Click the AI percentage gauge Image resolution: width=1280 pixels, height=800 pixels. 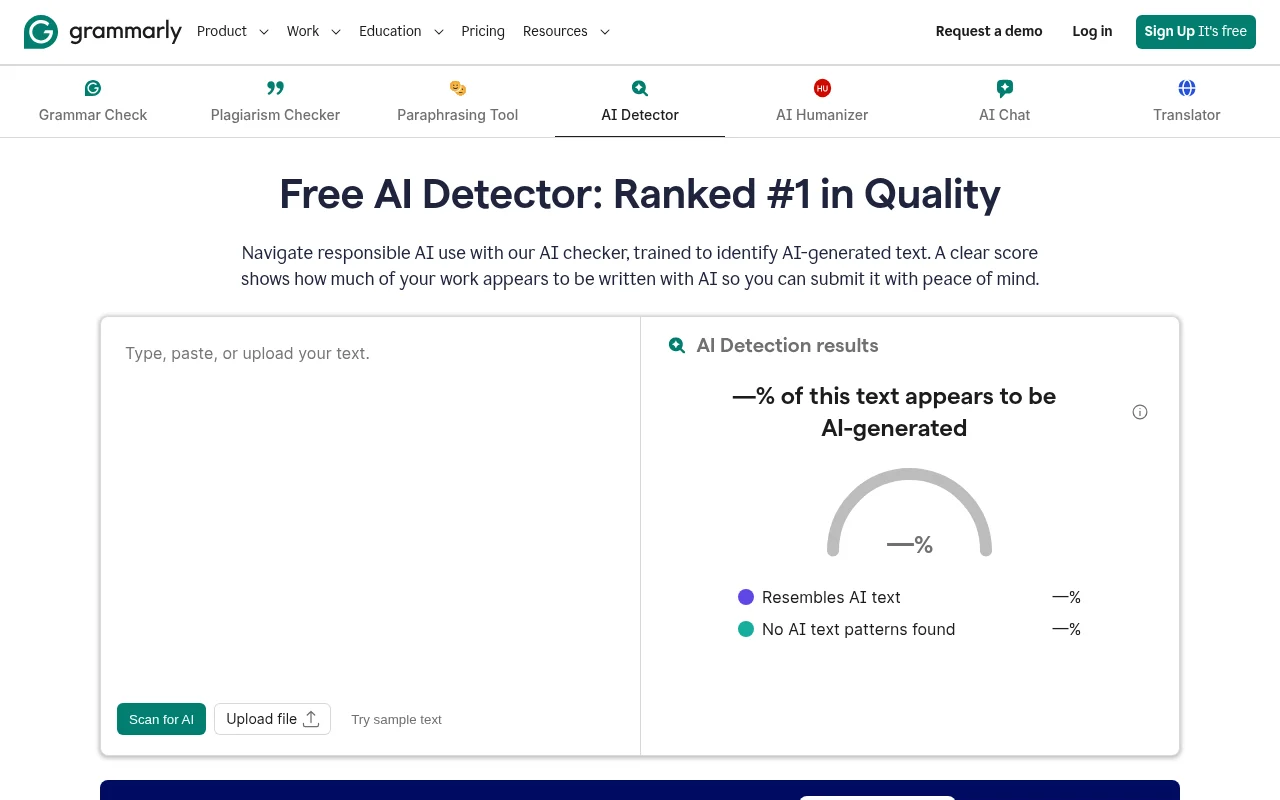tap(909, 513)
